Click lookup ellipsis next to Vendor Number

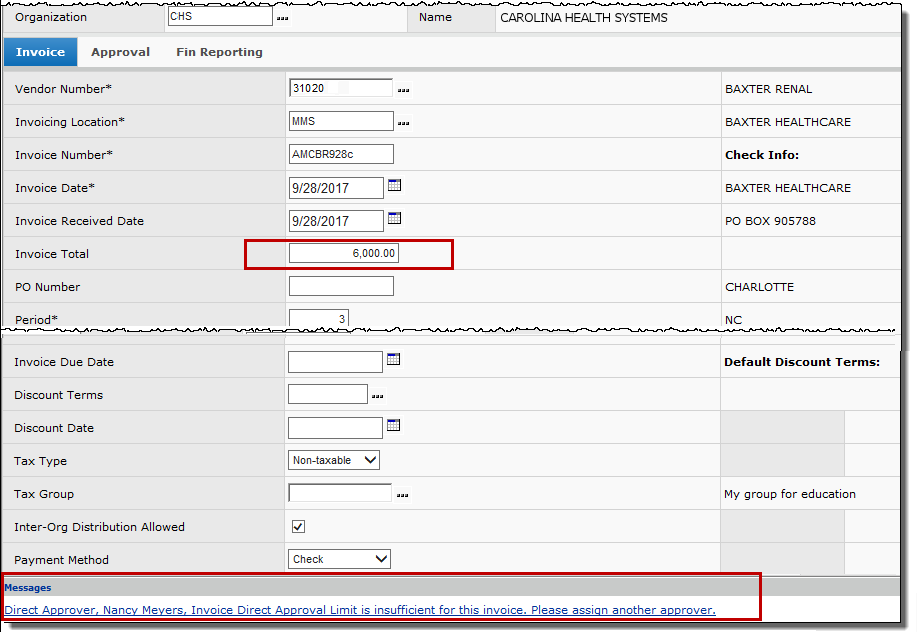click(403, 90)
